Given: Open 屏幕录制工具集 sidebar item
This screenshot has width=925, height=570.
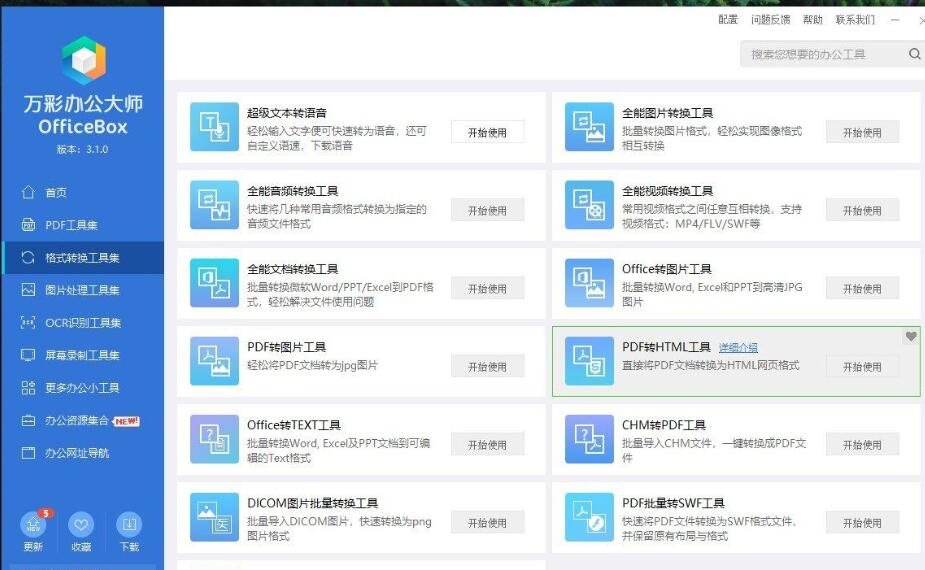Looking at the screenshot, I should point(83,355).
